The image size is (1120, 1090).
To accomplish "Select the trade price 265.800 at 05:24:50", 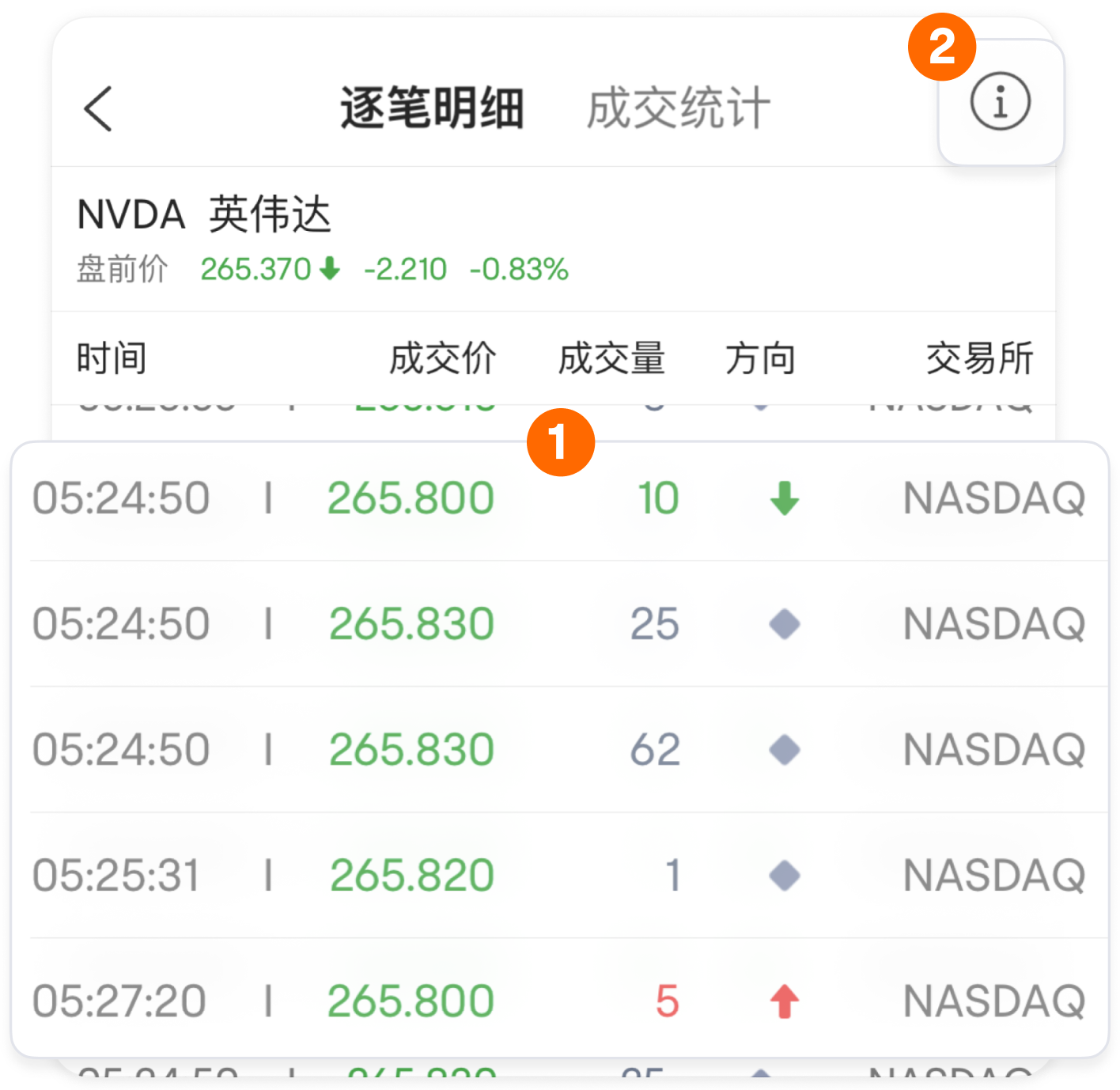I will [x=411, y=498].
